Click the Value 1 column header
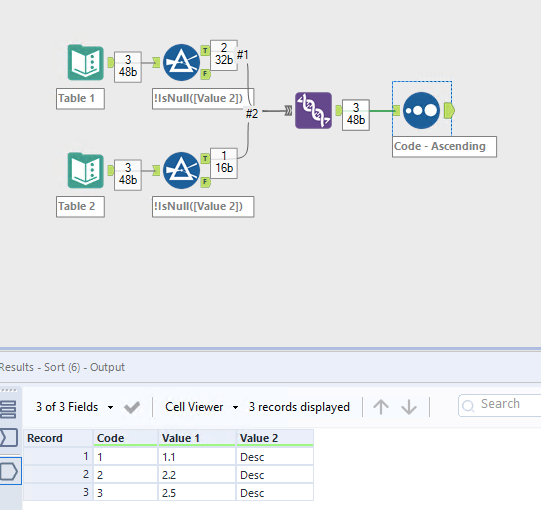Viewport: 541px width, 510px height. 197,438
